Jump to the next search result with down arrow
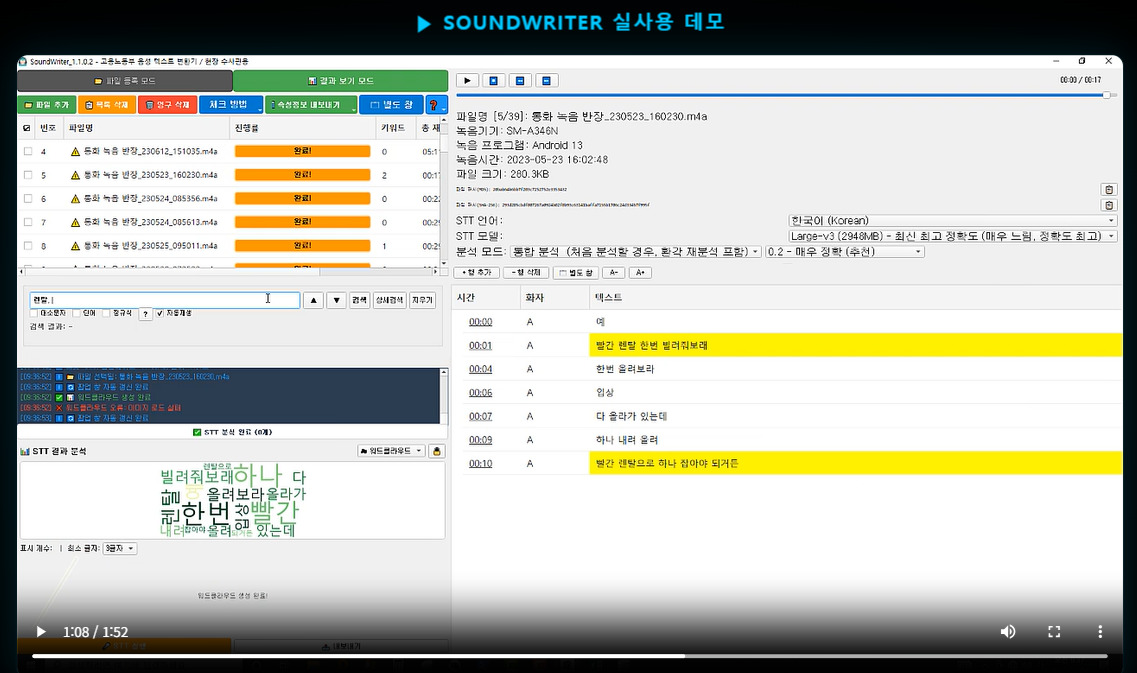 [336, 300]
